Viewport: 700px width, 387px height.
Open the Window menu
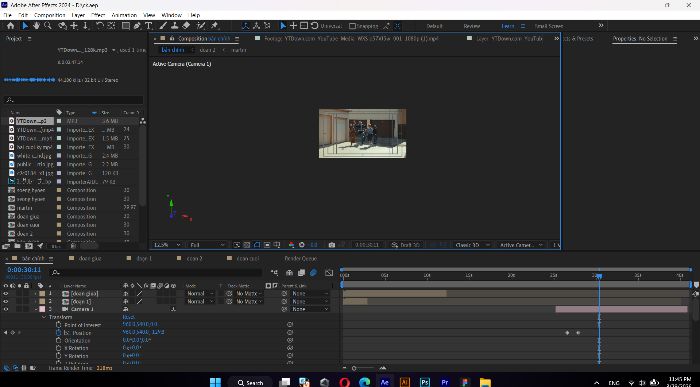[171, 15]
